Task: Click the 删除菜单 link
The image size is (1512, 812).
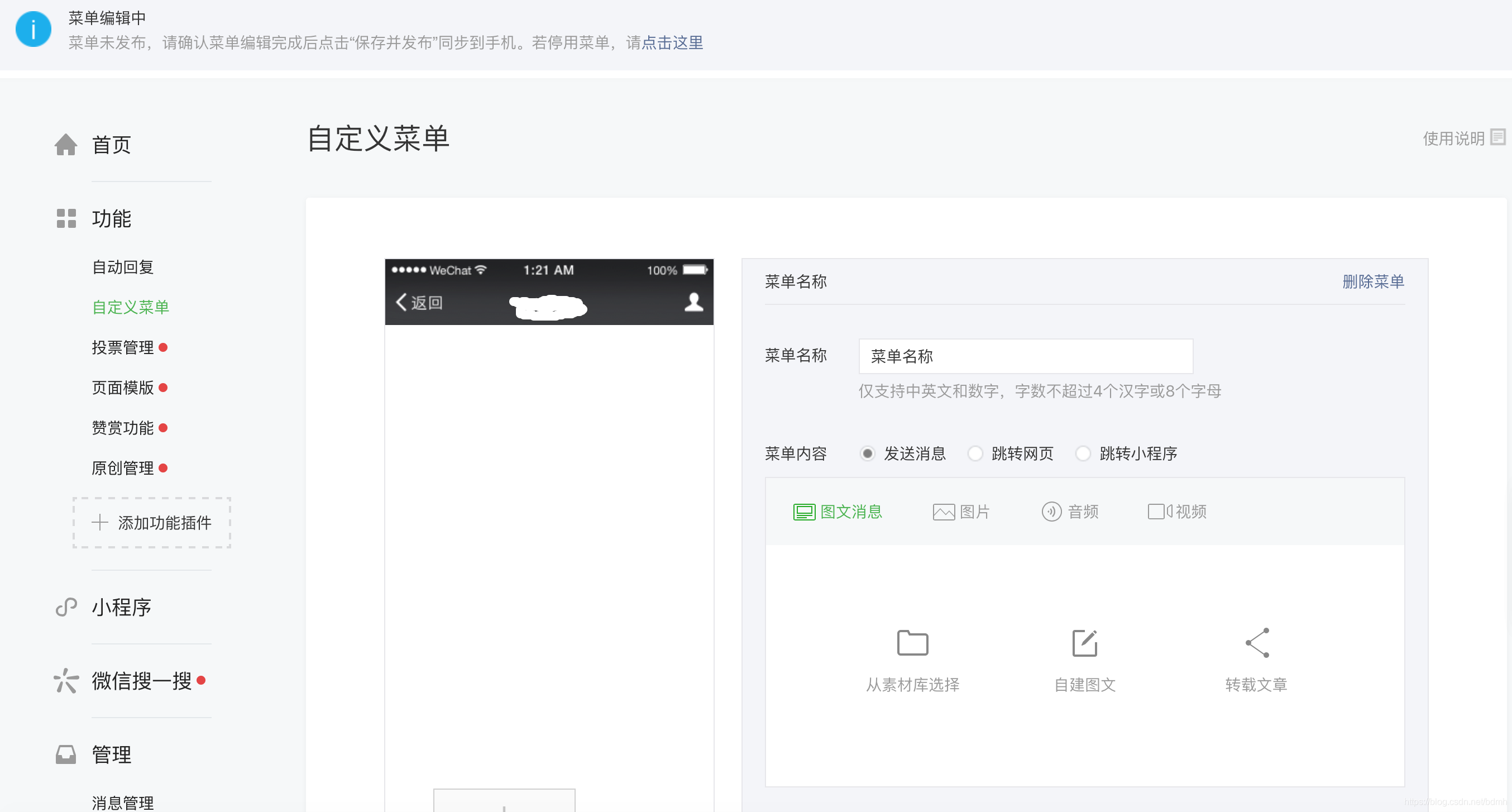Action: coord(1372,281)
